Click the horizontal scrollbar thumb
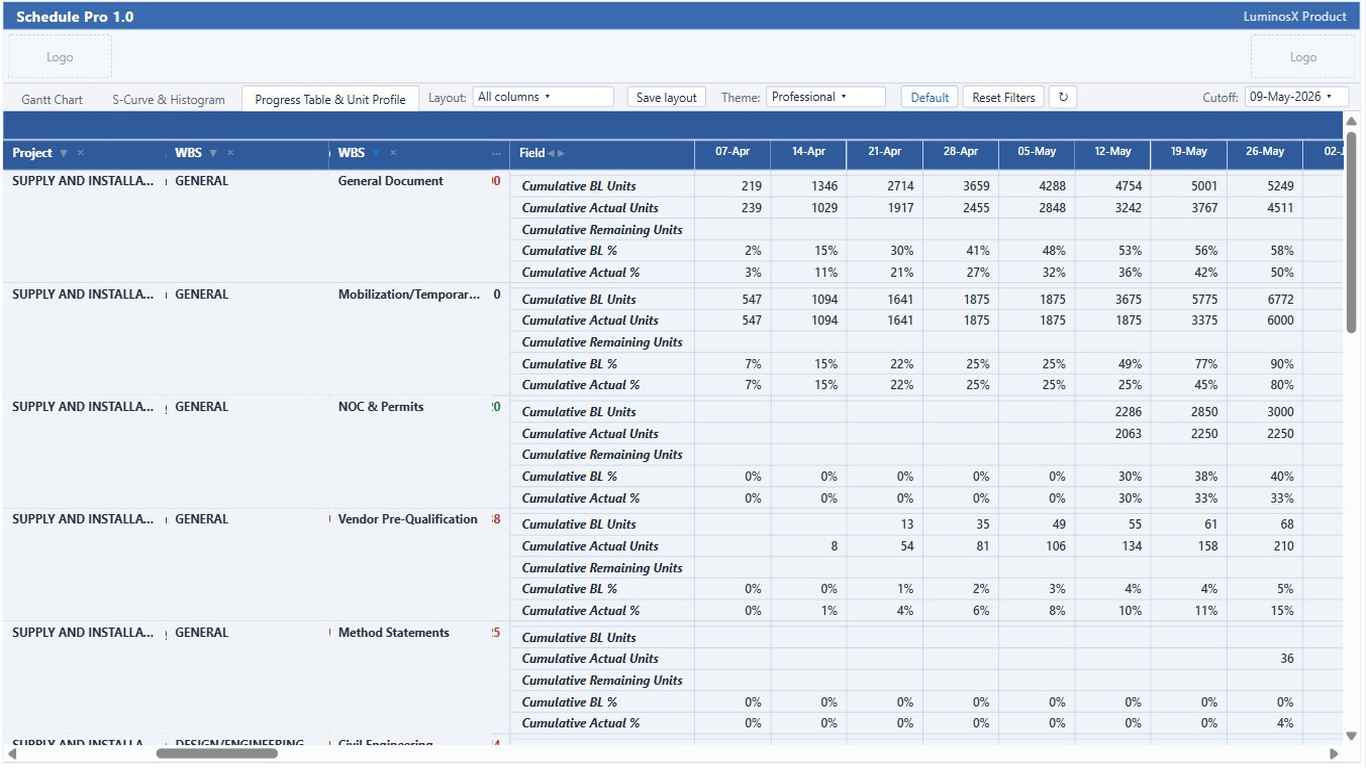This screenshot has width=1366, height=768. coord(217,753)
